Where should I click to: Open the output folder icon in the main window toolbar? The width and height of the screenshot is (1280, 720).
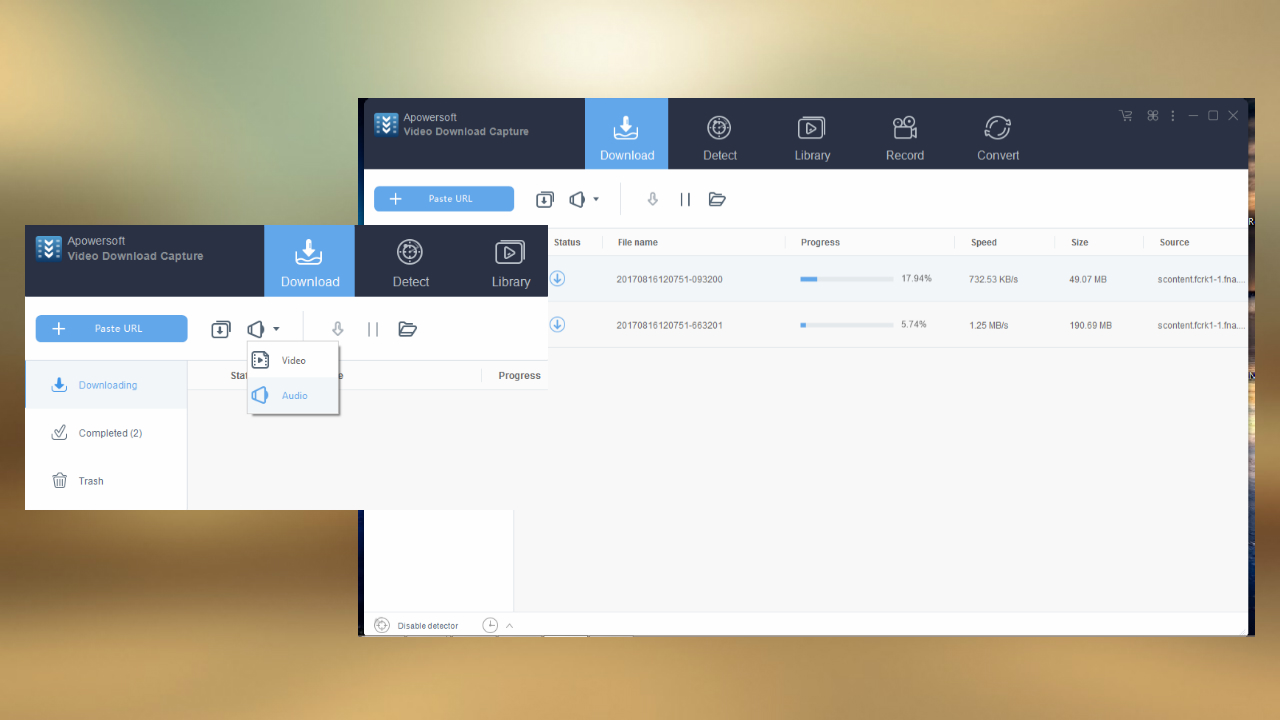pos(717,199)
